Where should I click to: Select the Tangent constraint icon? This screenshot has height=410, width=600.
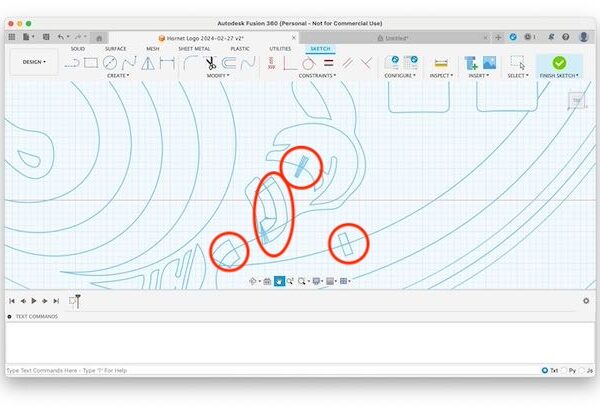(x=308, y=63)
